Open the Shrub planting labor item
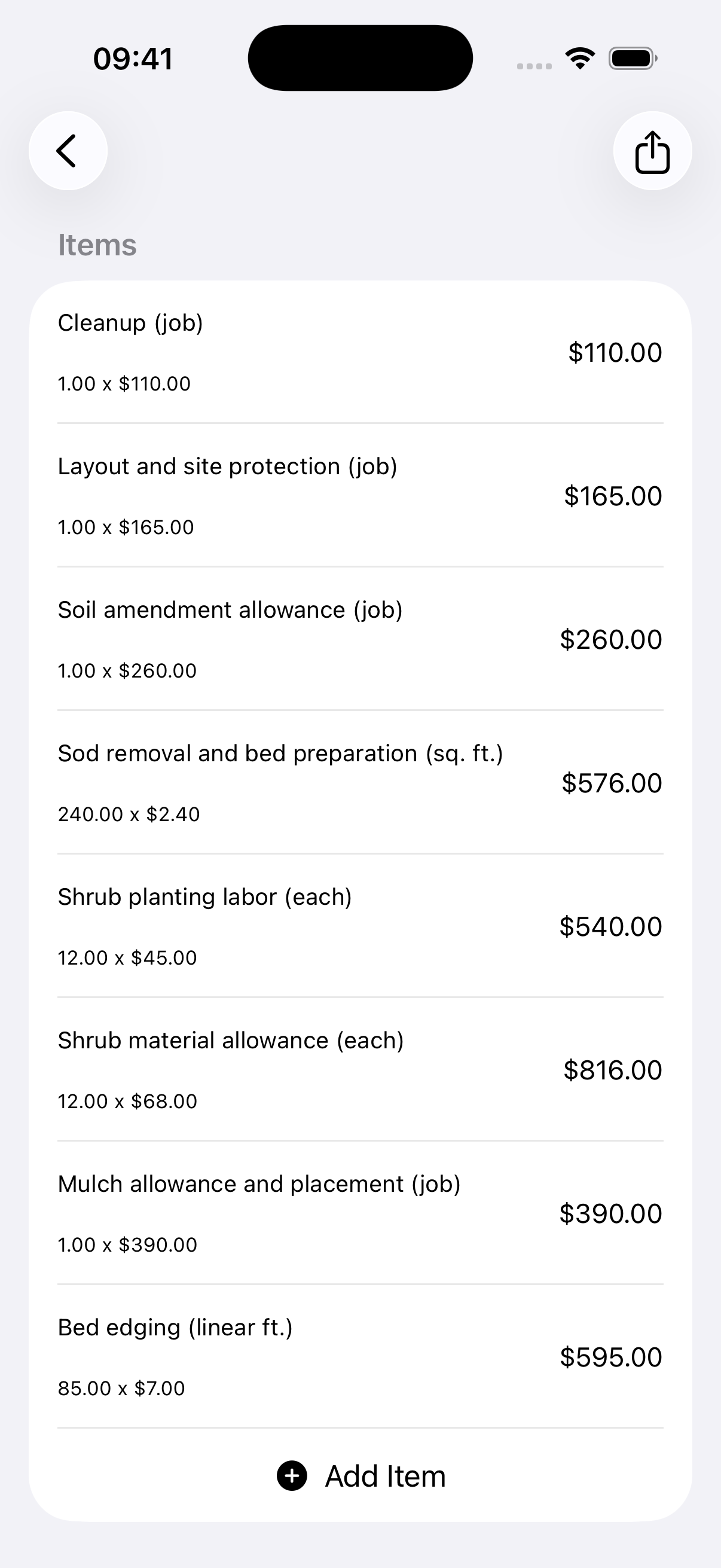The image size is (721, 1568). (x=360, y=927)
